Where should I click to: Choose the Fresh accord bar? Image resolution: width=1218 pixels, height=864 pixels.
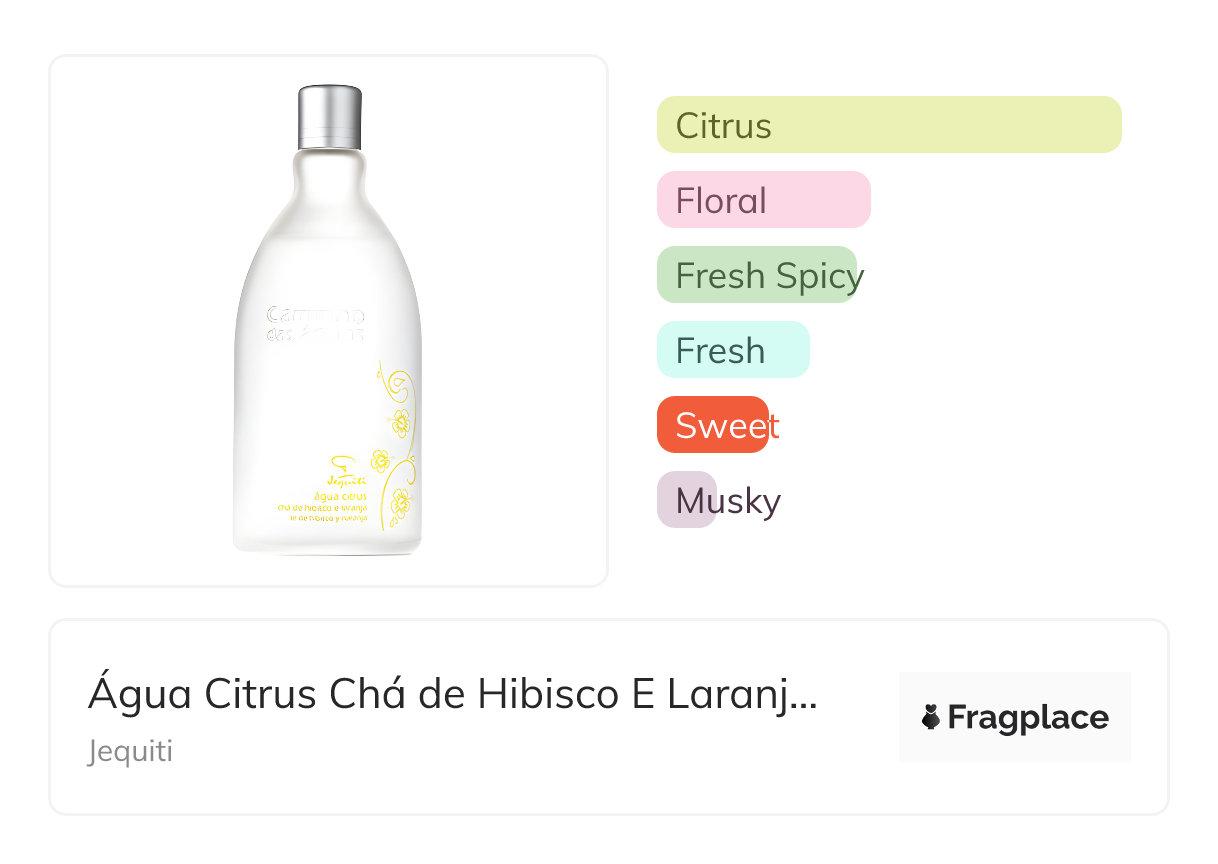click(x=732, y=350)
